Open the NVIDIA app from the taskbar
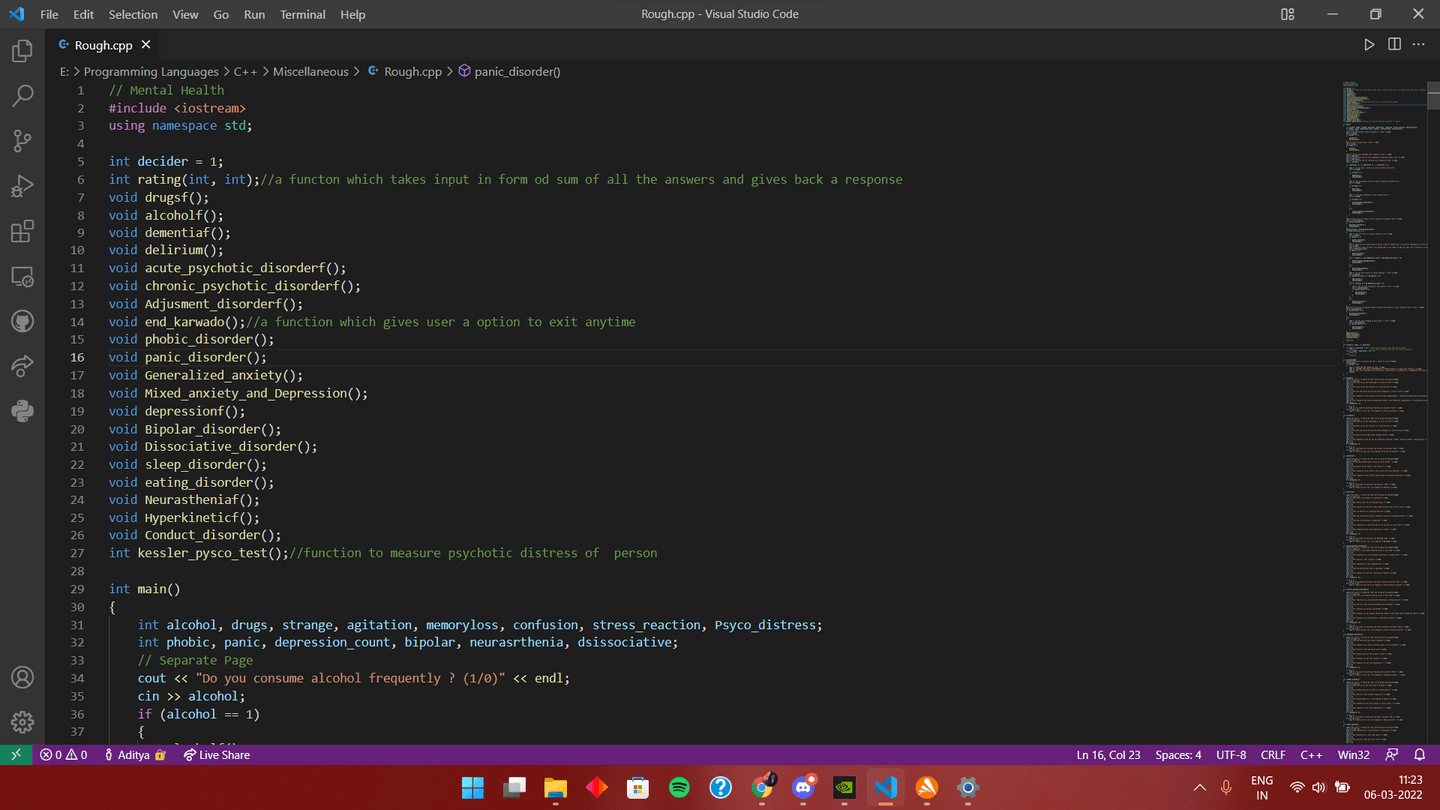The width and height of the screenshot is (1440, 810). pyautogui.click(x=844, y=788)
